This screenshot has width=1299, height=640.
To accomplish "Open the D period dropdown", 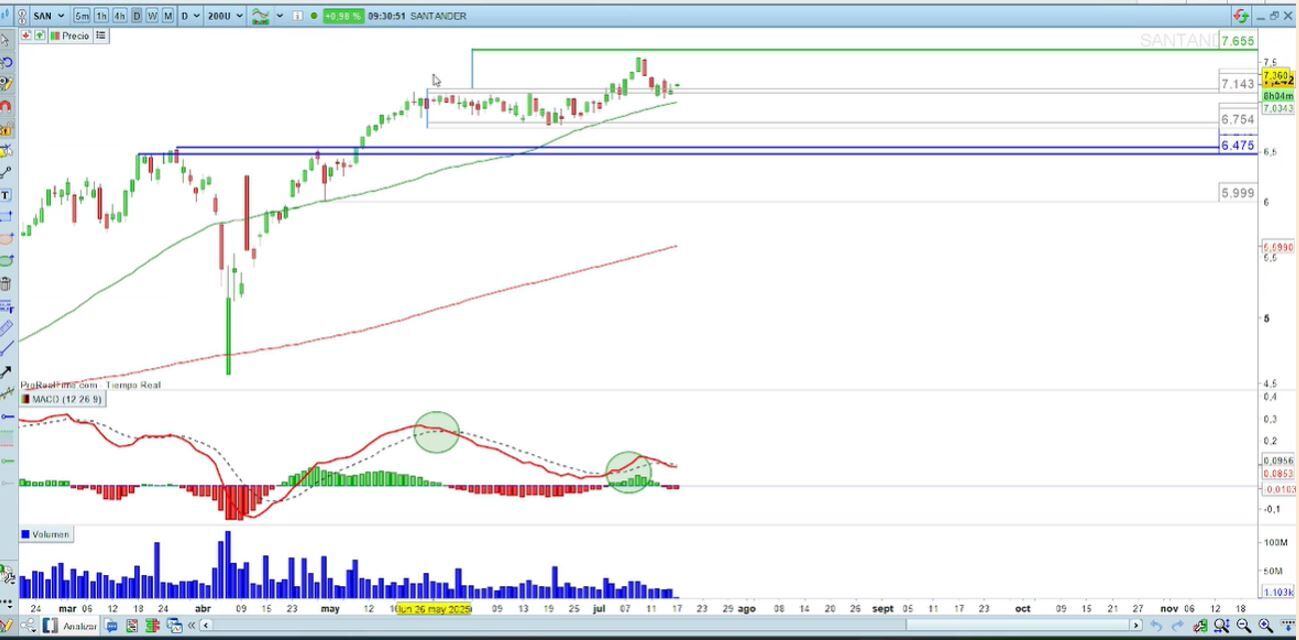I will tap(190, 16).
